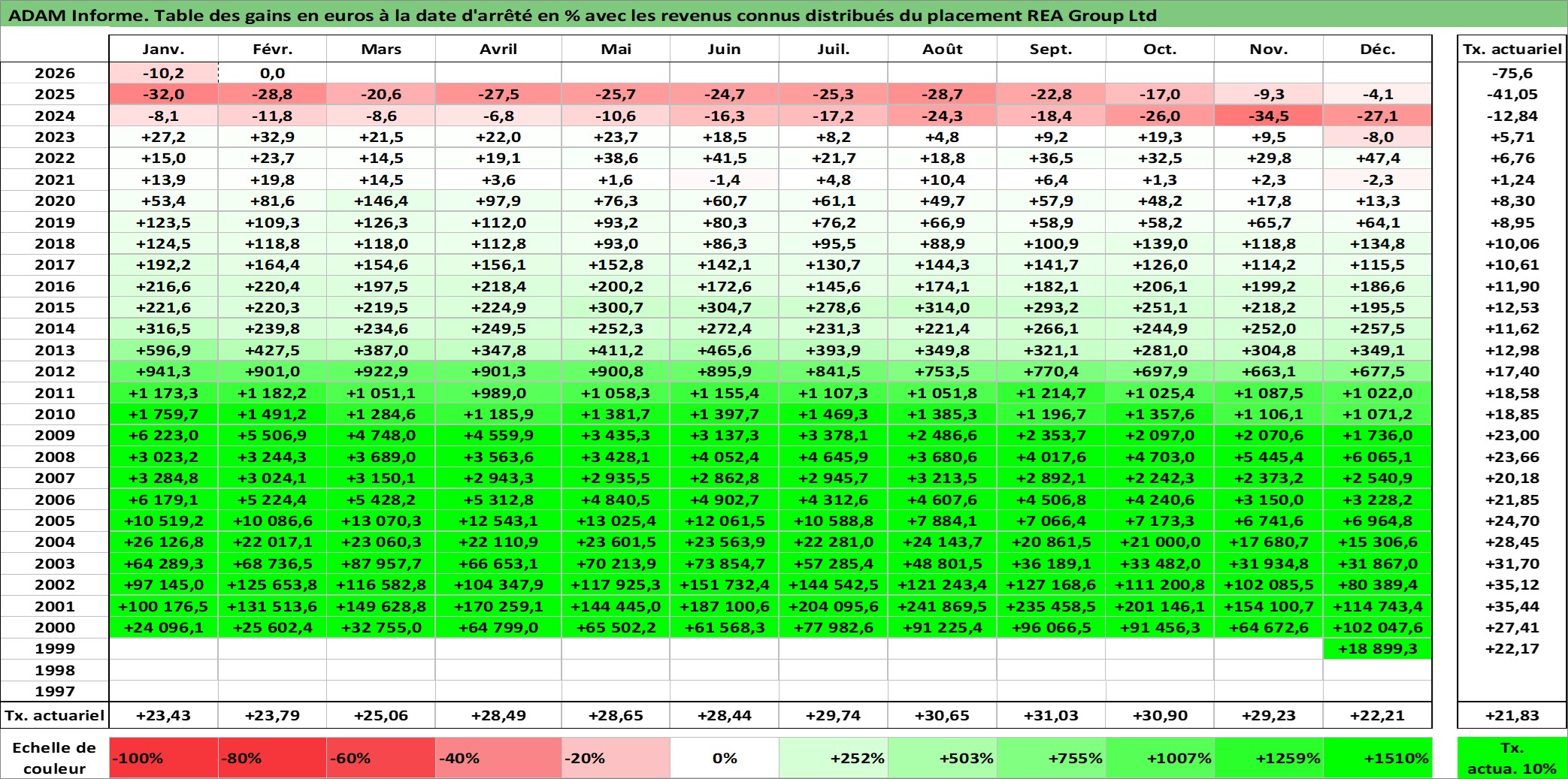Click the 2025 January value "-32,0"

pos(164,95)
